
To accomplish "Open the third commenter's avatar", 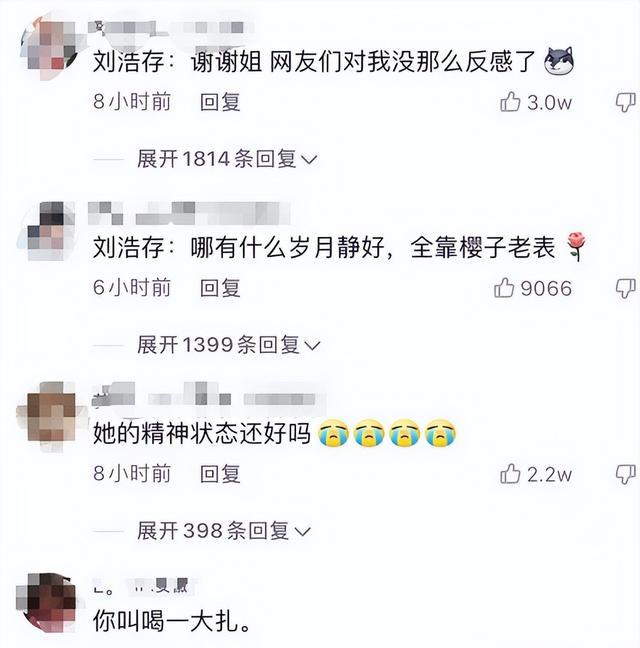I will [49, 417].
